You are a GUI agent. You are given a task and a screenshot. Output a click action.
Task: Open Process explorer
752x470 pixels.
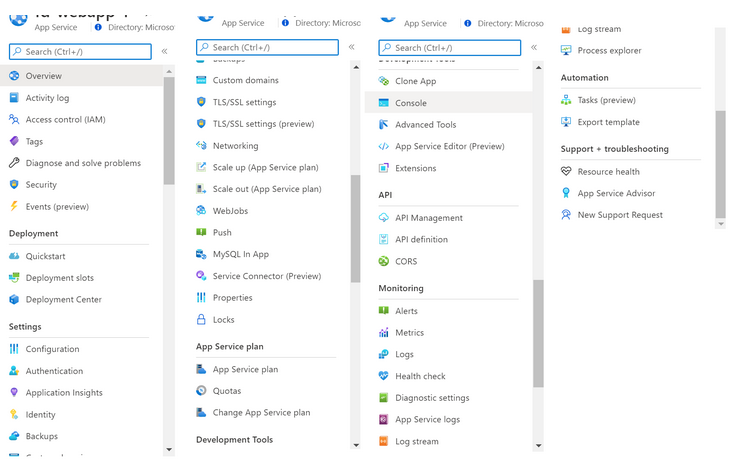coord(609,50)
